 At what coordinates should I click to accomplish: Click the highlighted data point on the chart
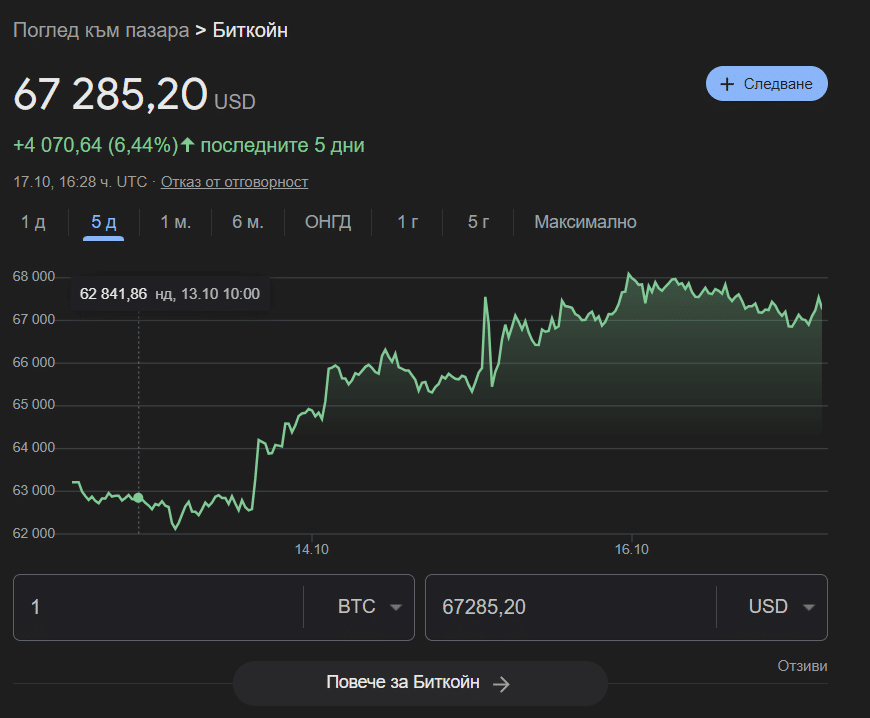(x=138, y=498)
